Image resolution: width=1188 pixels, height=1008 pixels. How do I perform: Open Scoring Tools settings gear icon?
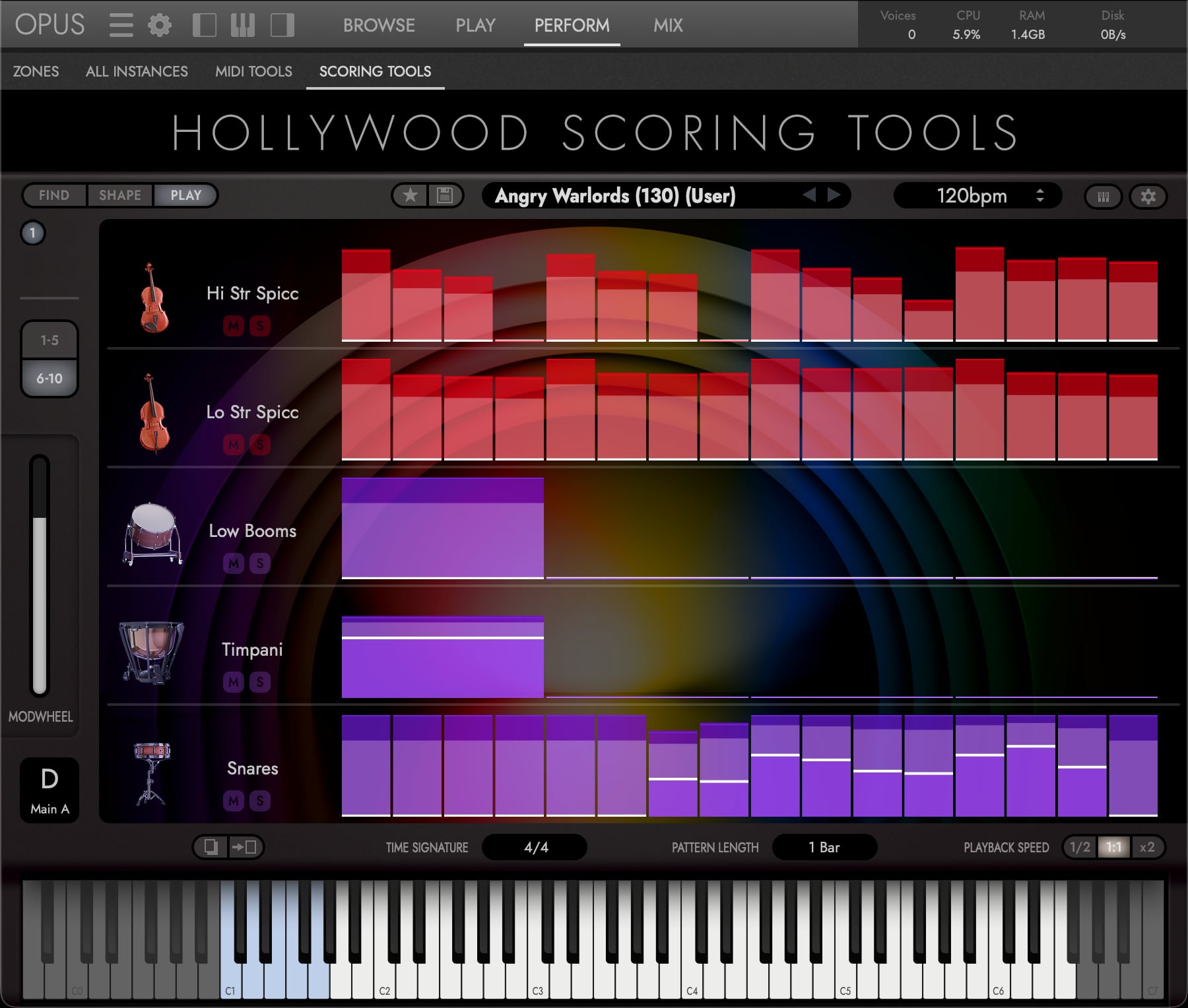click(x=1148, y=197)
